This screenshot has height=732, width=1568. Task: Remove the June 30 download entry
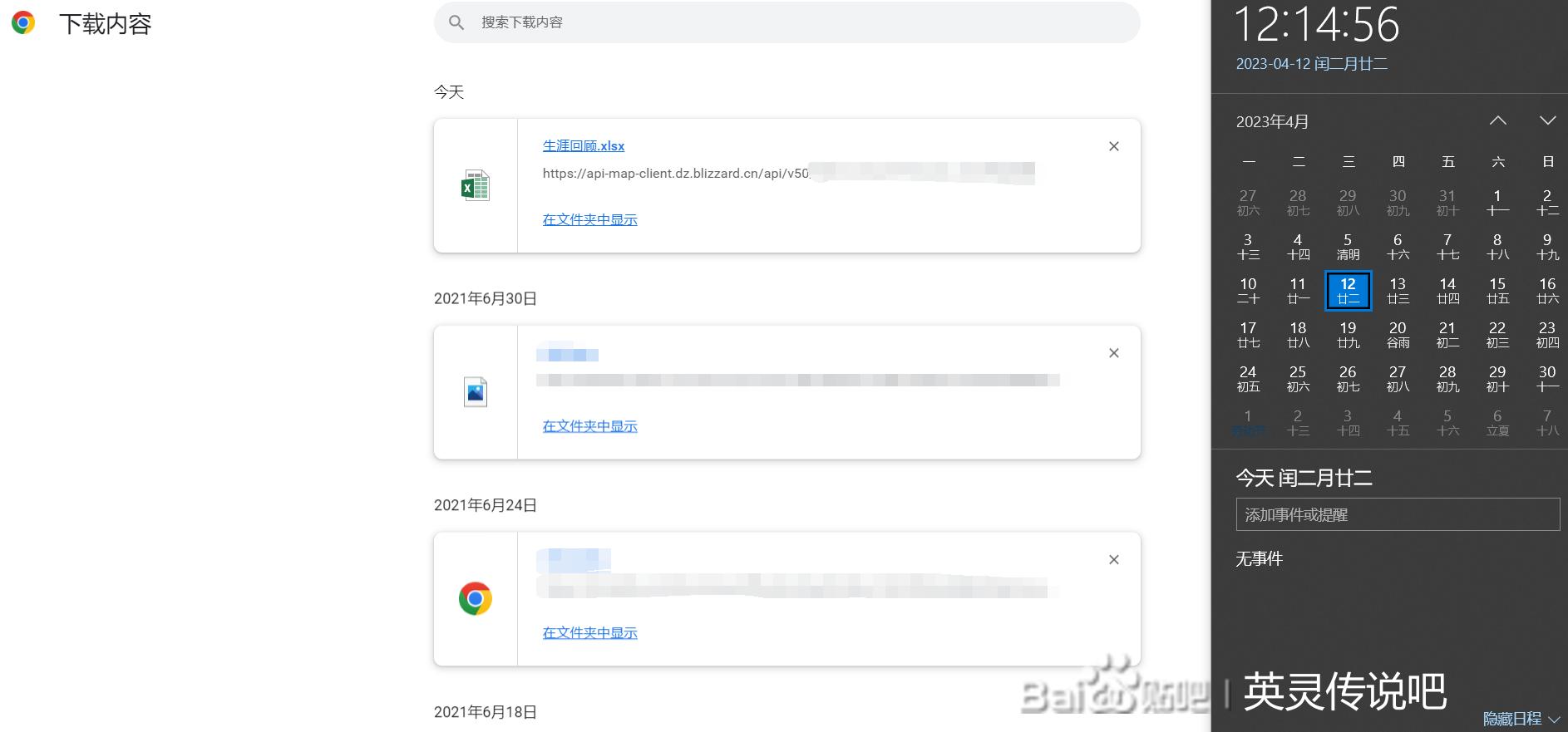pos(1114,353)
